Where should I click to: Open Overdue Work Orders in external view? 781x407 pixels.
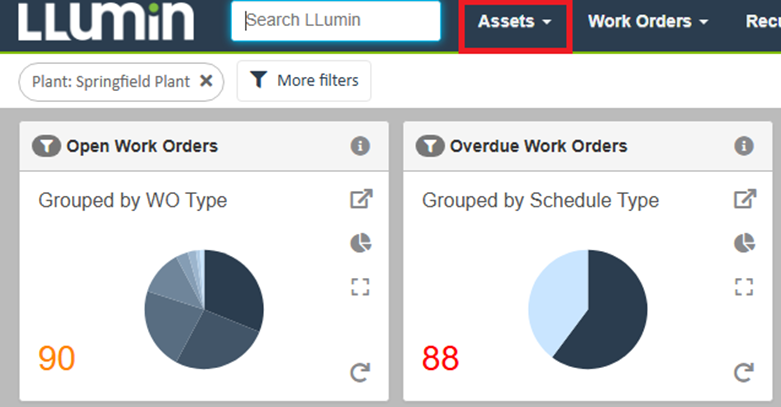744,199
